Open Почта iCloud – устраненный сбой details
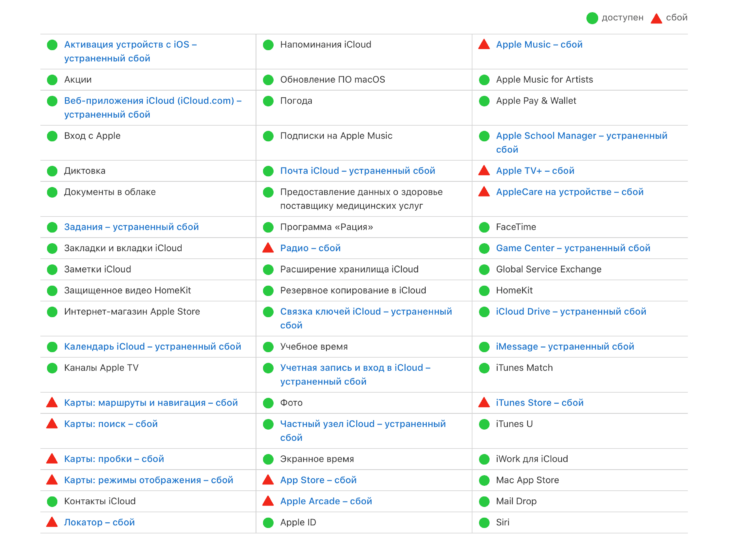740x538 pixels. point(357,171)
